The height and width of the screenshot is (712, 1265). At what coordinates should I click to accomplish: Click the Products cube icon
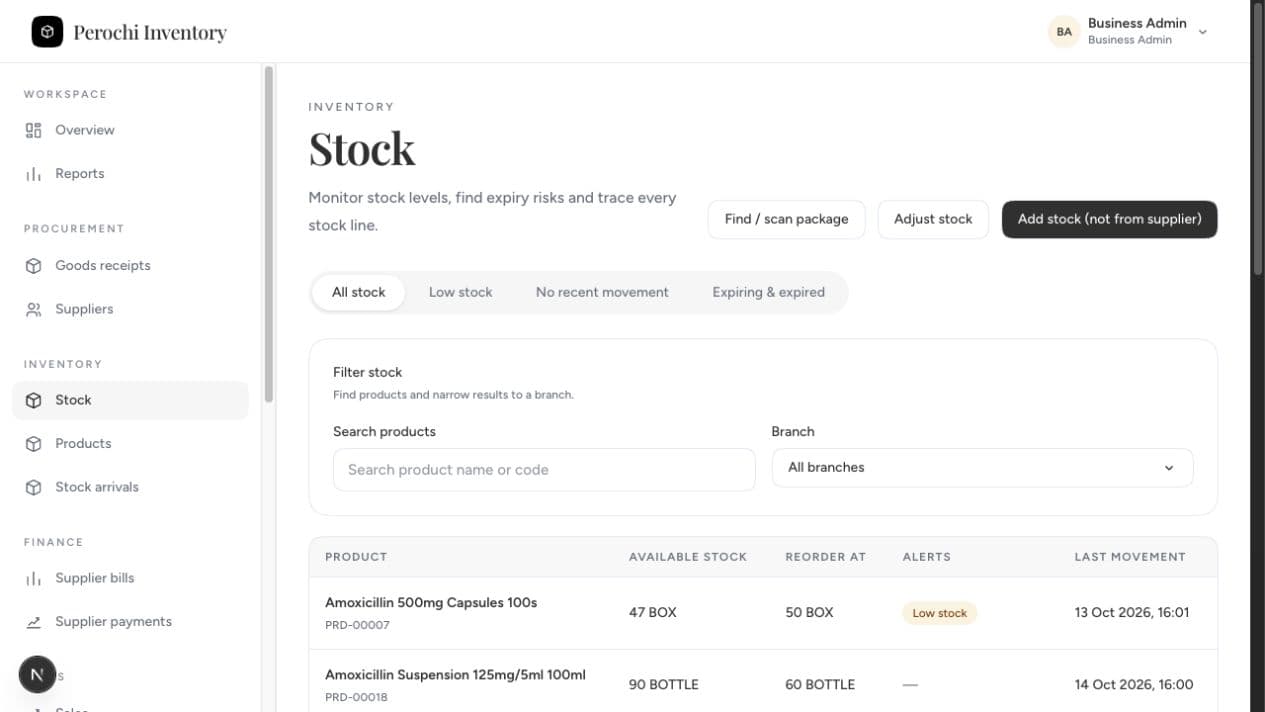pyautogui.click(x=34, y=444)
